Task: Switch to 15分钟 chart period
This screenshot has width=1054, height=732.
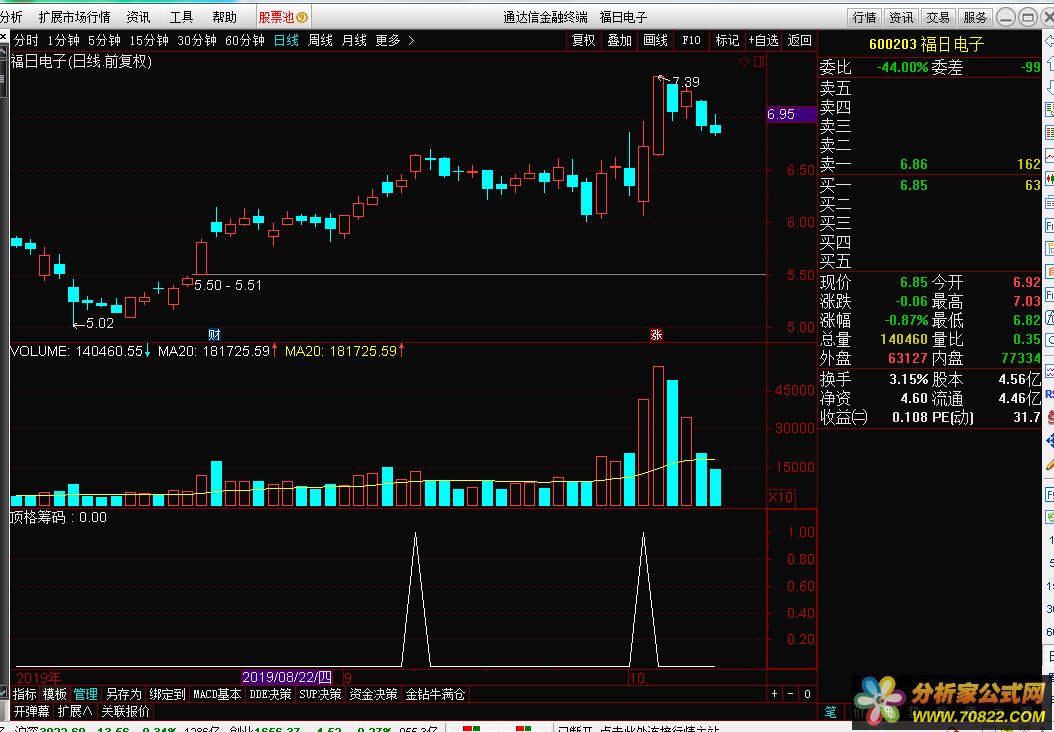Action: [x=149, y=40]
